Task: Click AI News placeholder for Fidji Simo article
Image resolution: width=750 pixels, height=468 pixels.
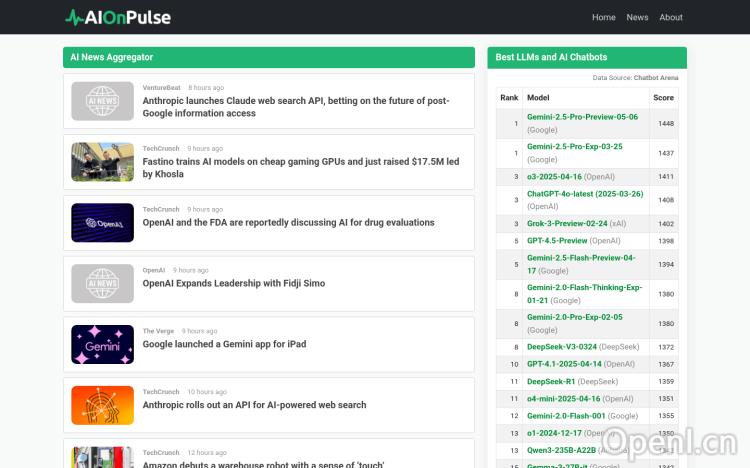Action: pos(102,284)
